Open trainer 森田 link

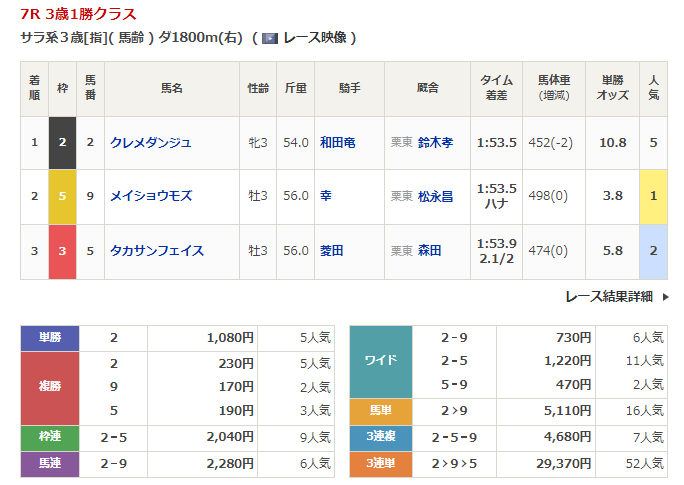point(430,251)
